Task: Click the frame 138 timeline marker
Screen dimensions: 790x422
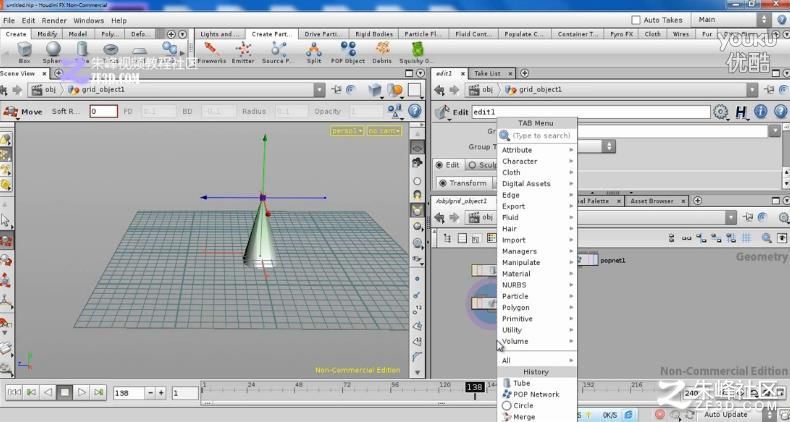Action: click(475, 387)
